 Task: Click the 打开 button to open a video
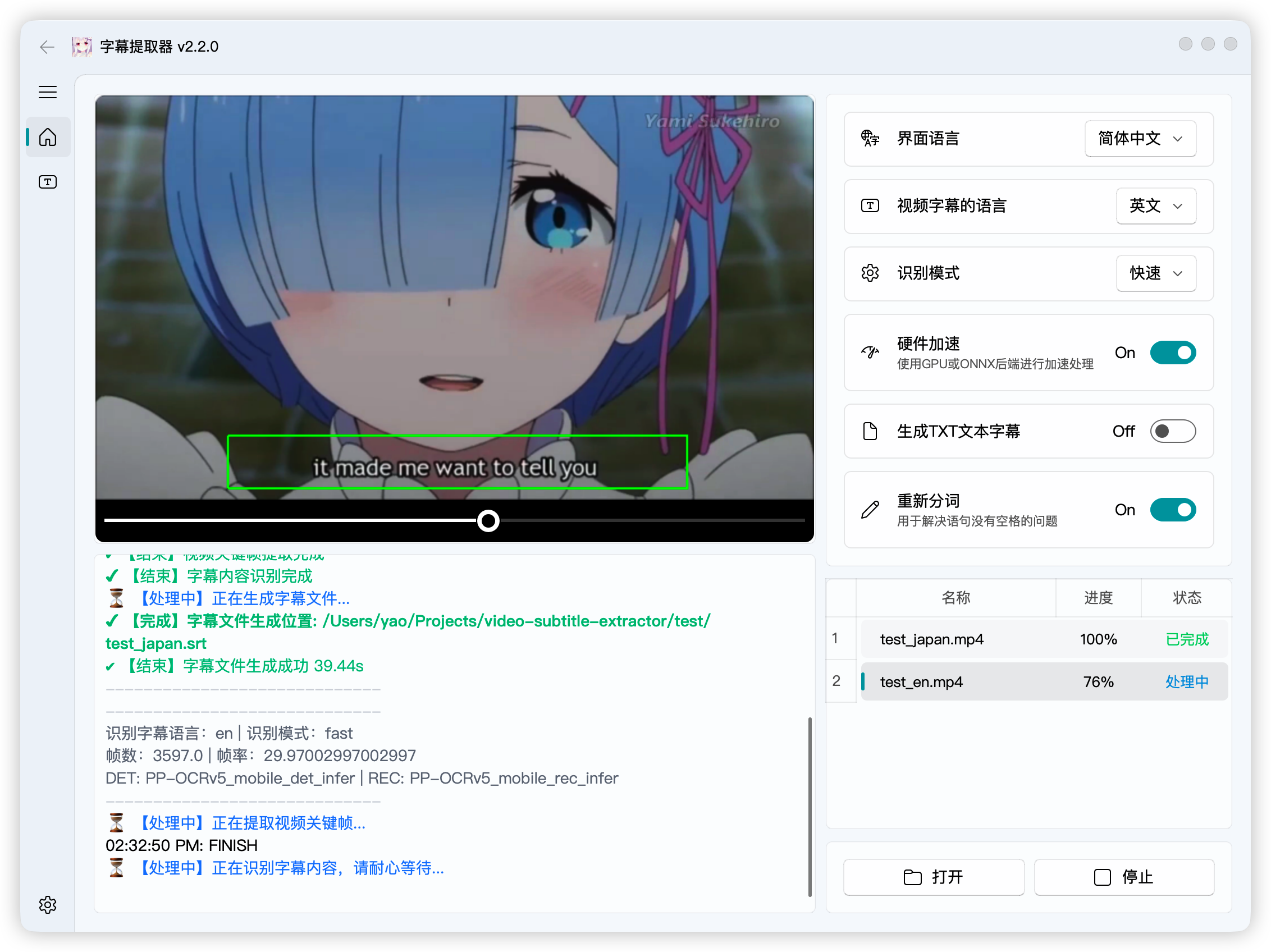coord(934,877)
